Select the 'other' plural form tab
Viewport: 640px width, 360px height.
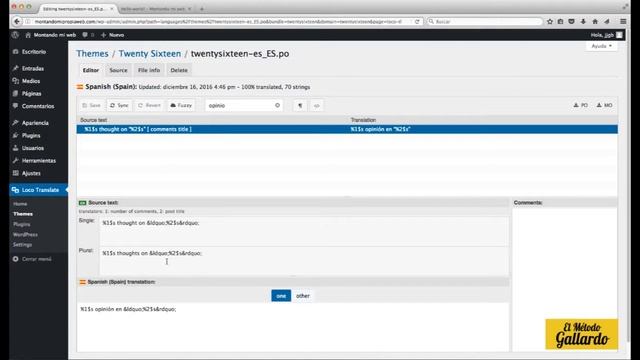click(x=303, y=296)
